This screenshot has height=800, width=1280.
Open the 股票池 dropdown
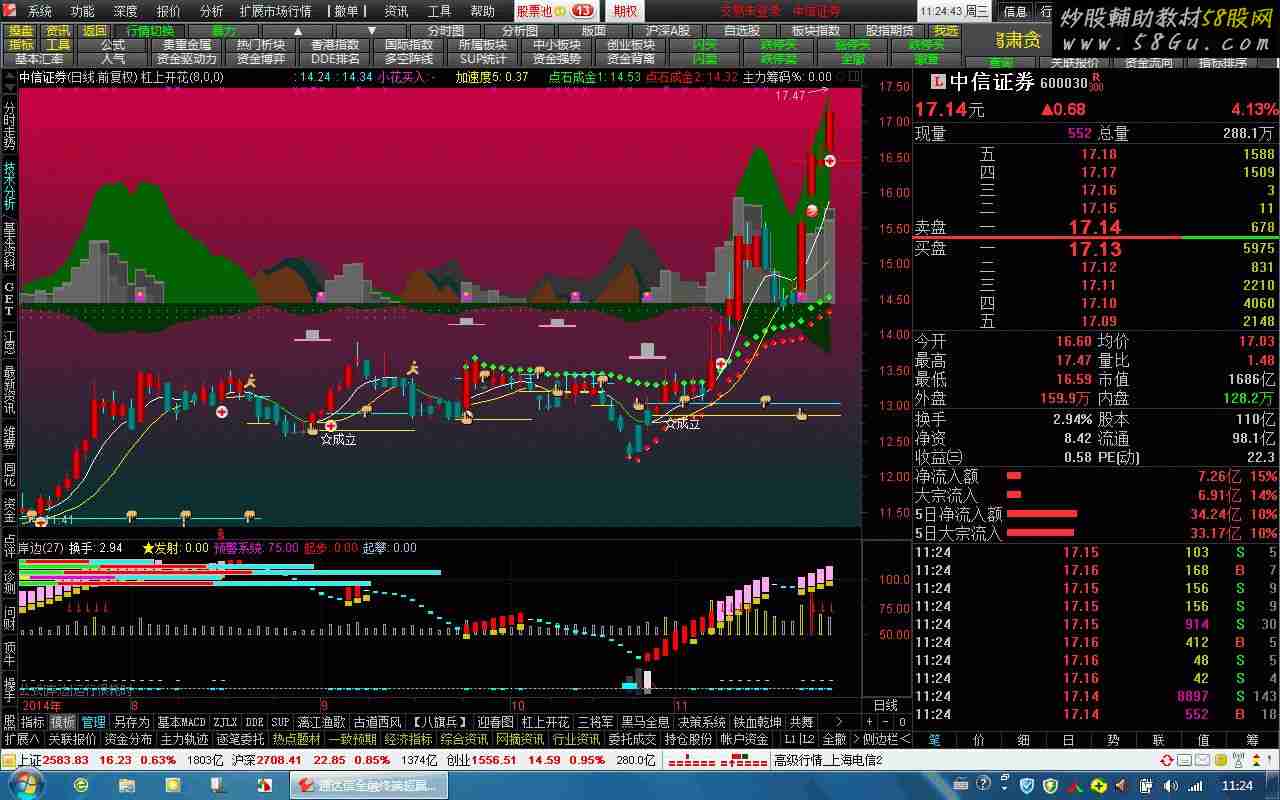(x=556, y=11)
